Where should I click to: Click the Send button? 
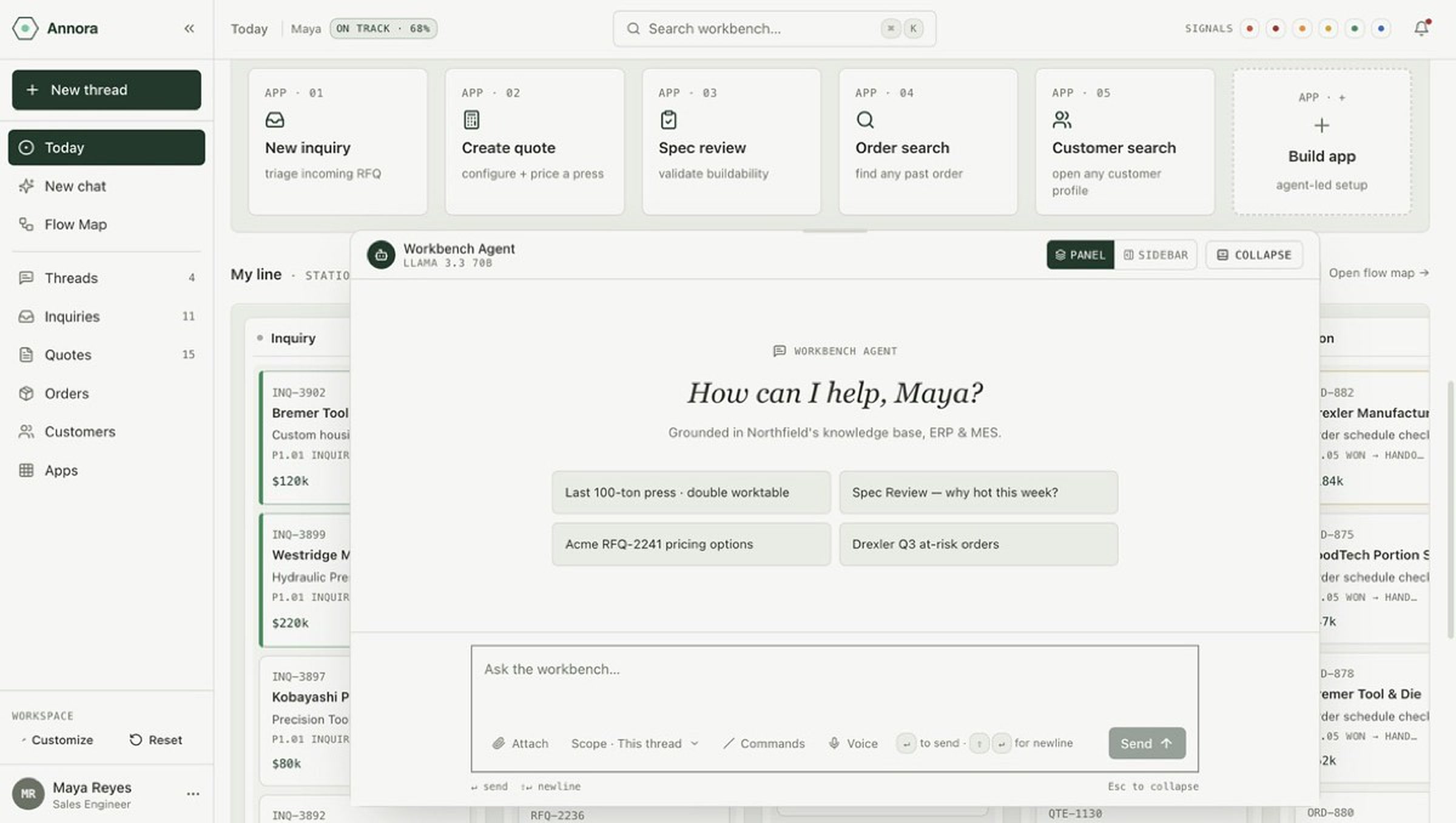click(x=1147, y=743)
